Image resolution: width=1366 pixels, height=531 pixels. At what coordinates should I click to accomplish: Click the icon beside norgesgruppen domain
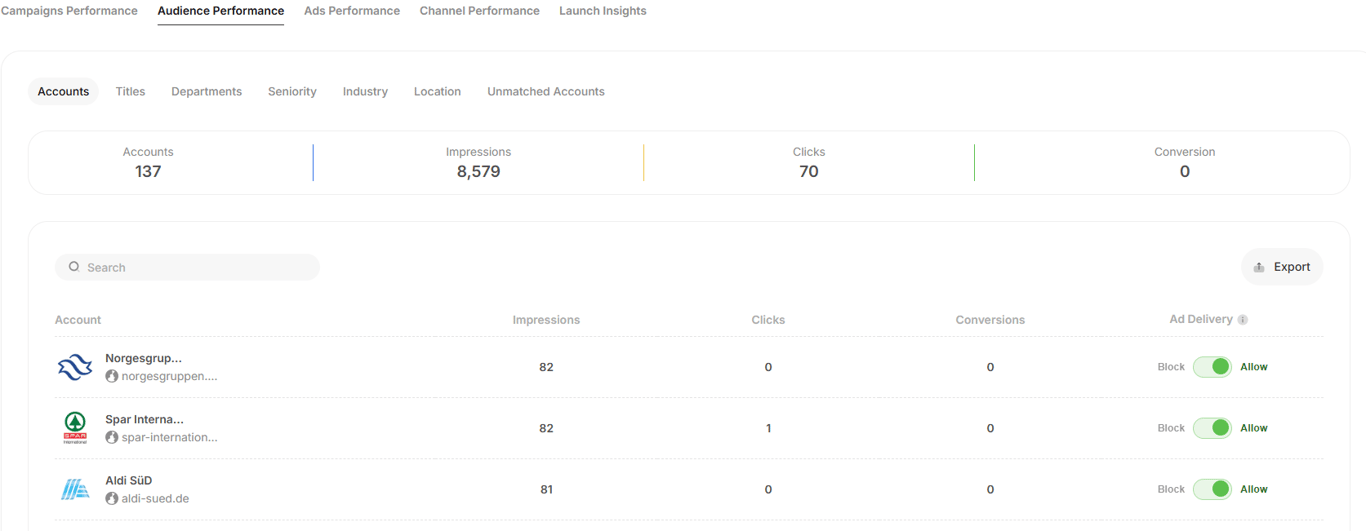pyautogui.click(x=112, y=377)
